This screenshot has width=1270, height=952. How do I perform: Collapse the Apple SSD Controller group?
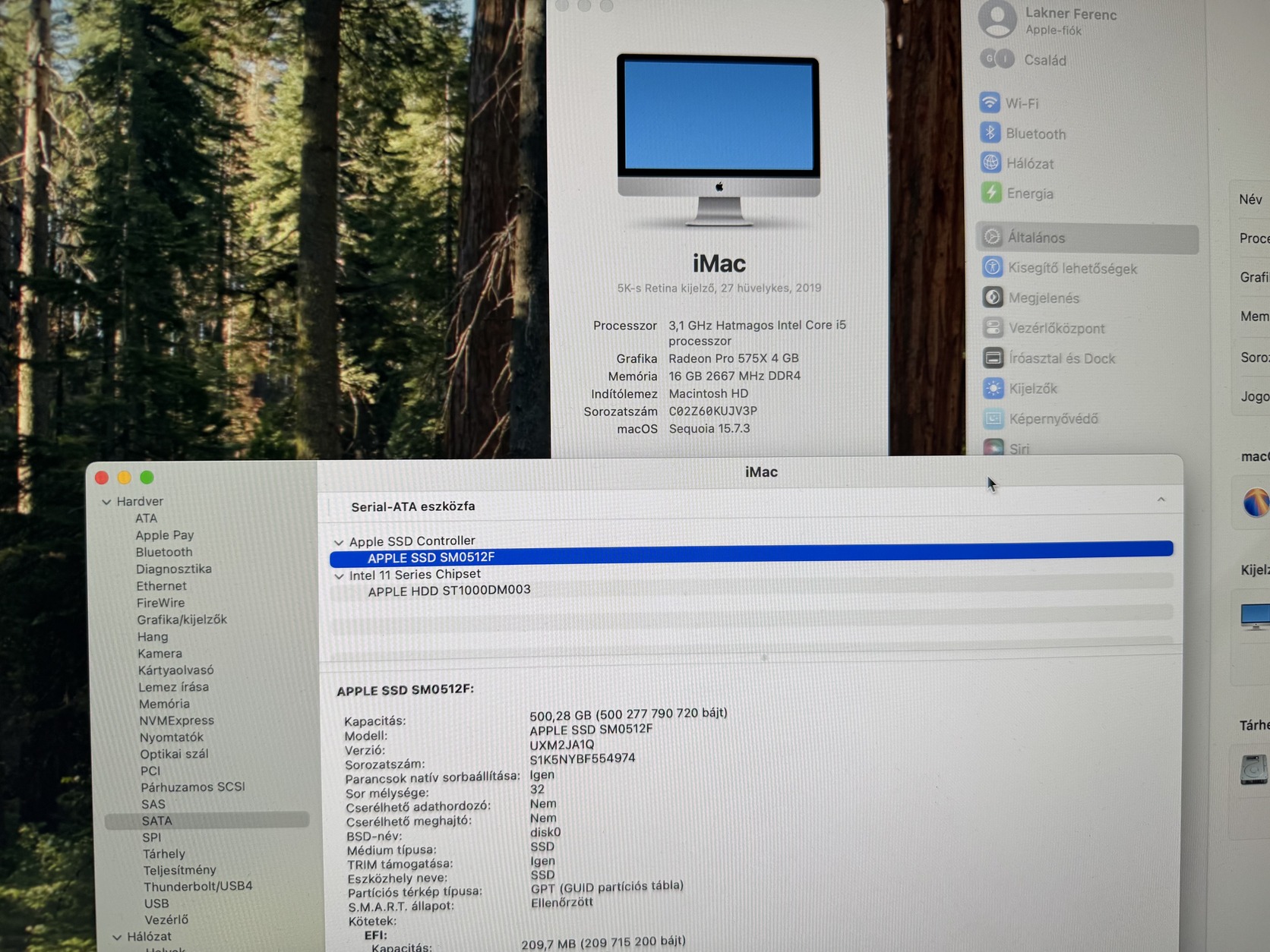[x=339, y=543]
